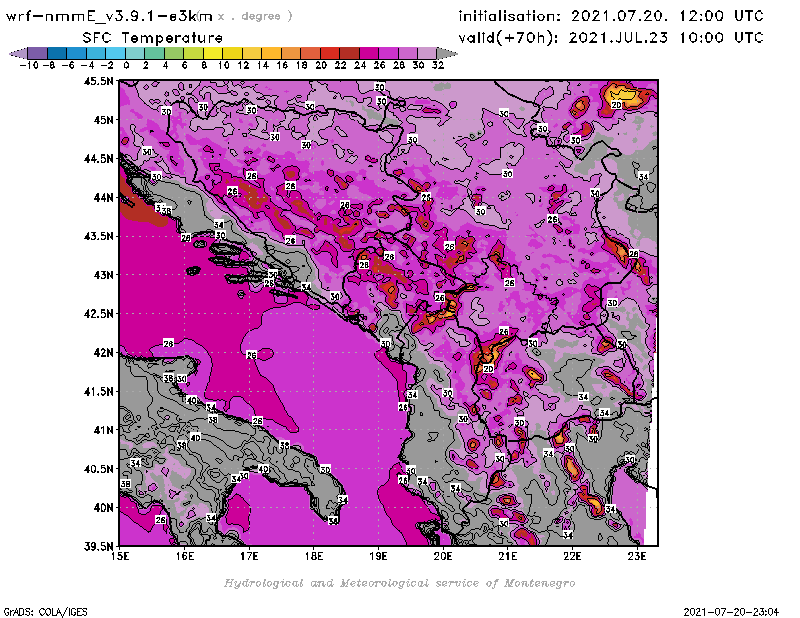Click the lavender arrow swatch below -10
Image resolution: width=800 pixels, height=618 pixels.
19,53
